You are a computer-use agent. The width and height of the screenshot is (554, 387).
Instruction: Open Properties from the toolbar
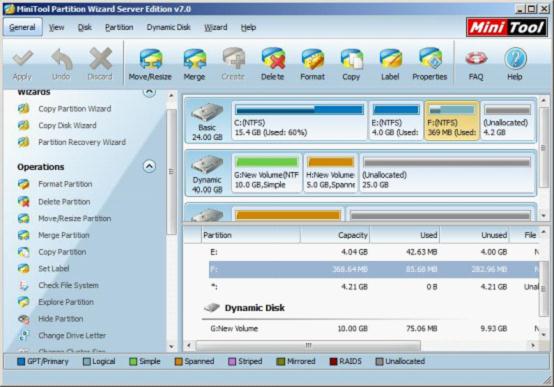pos(430,59)
